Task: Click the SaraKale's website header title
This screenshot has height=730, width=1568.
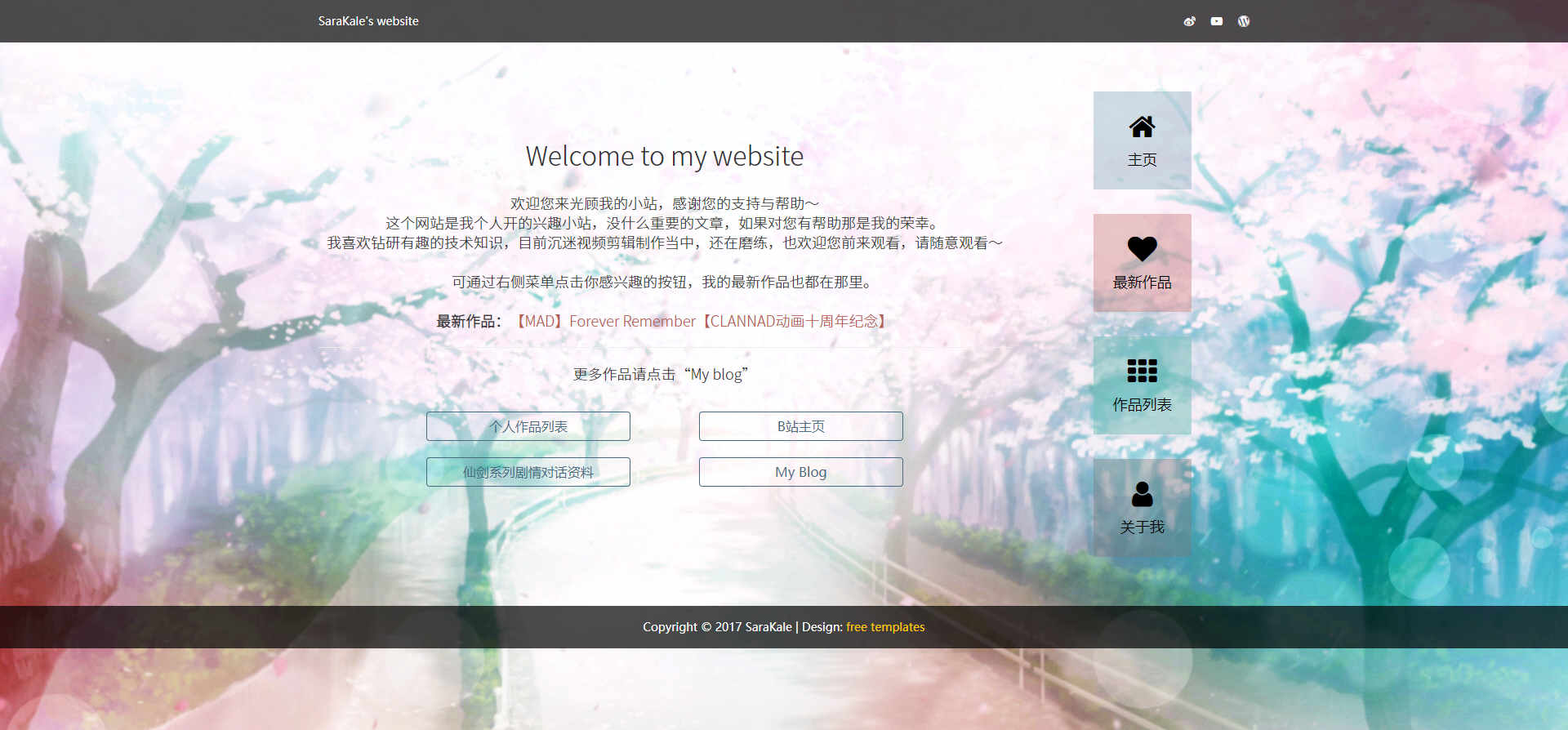Action: (x=368, y=21)
